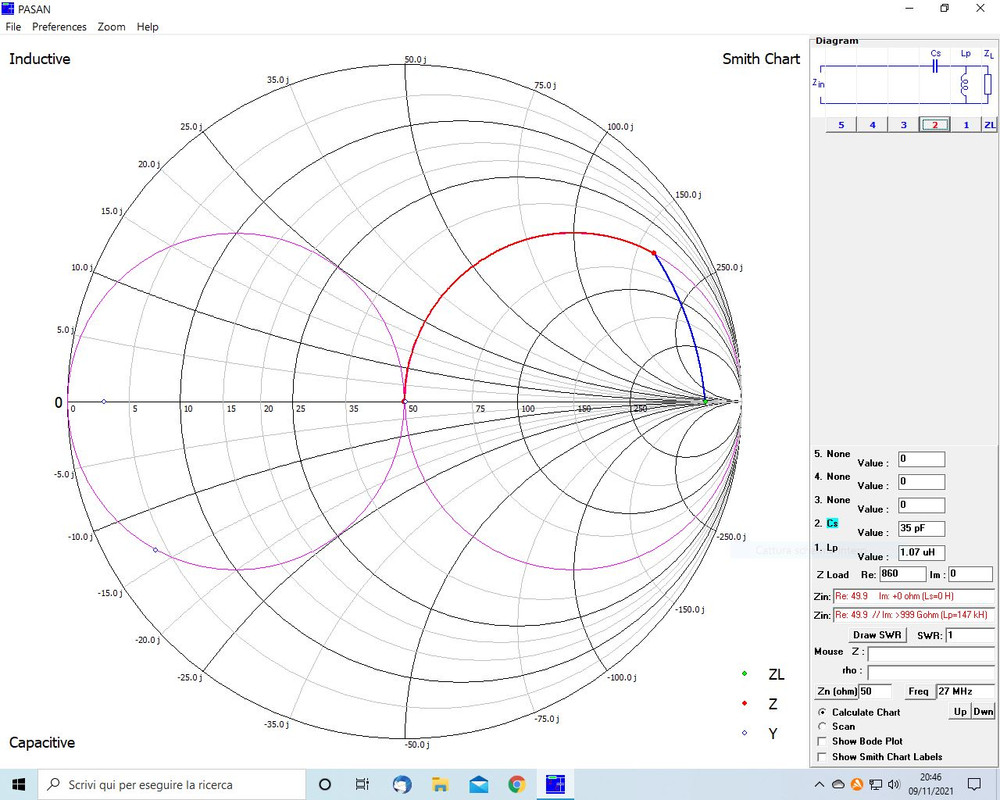
Task: Select element slot 1 in Diagram
Action: pos(966,125)
